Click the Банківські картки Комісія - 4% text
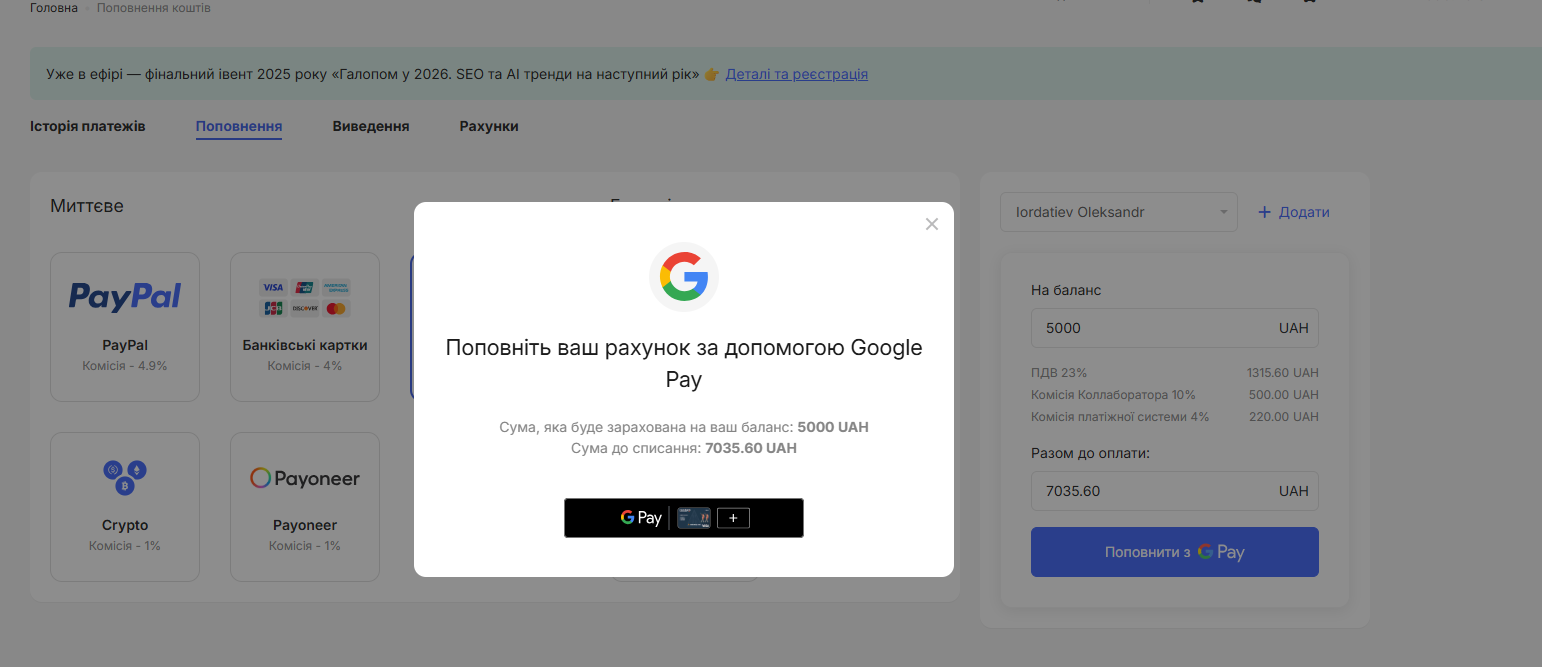This screenshot has height=667, width=1542. tap(305, 366)
